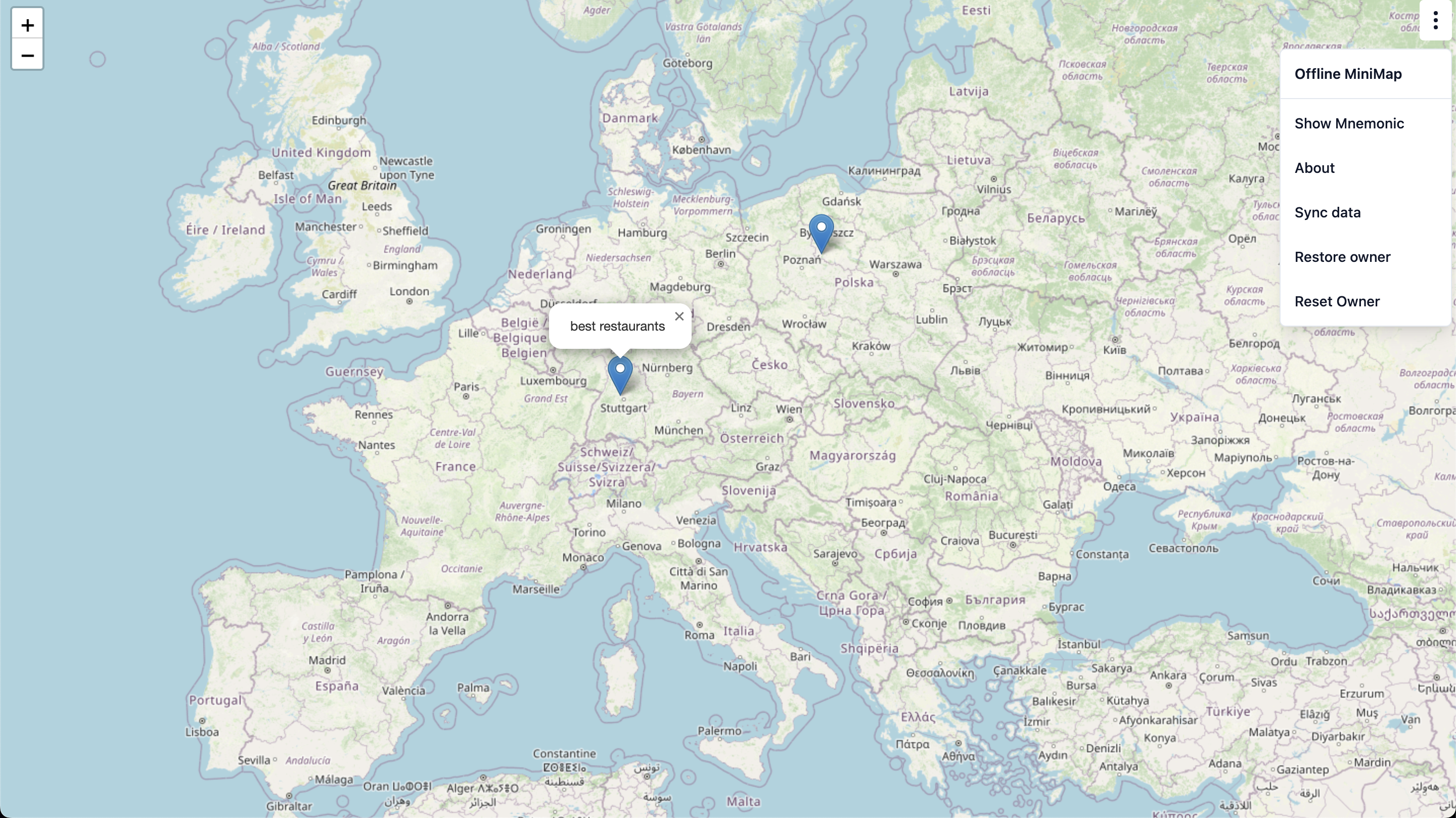Screen dimensions: 1456x818
Task: Drag the map zoom slider control
Action: pyautogui.click(x=27, y=39)
